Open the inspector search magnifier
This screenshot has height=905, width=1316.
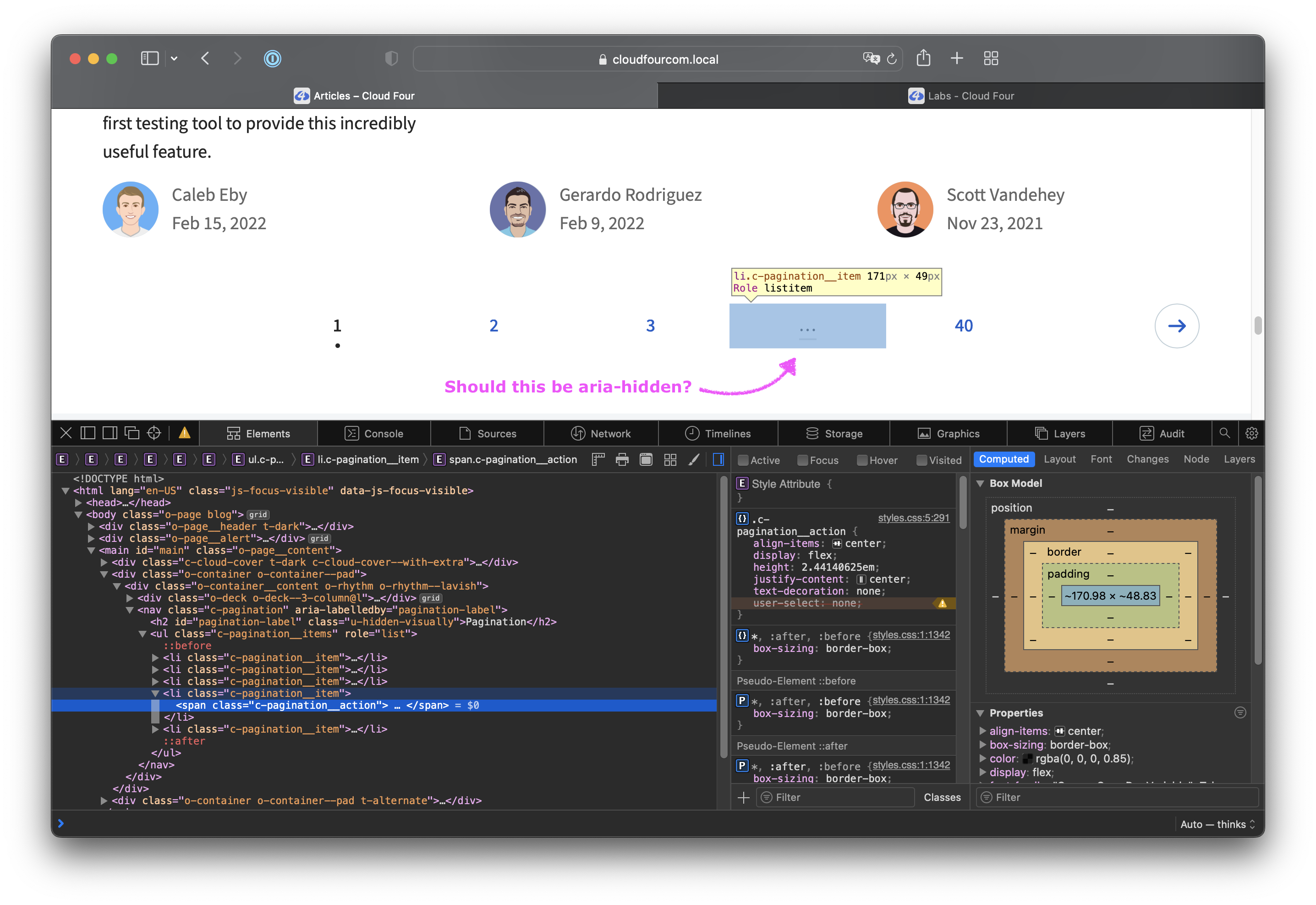pos(1224,433)
